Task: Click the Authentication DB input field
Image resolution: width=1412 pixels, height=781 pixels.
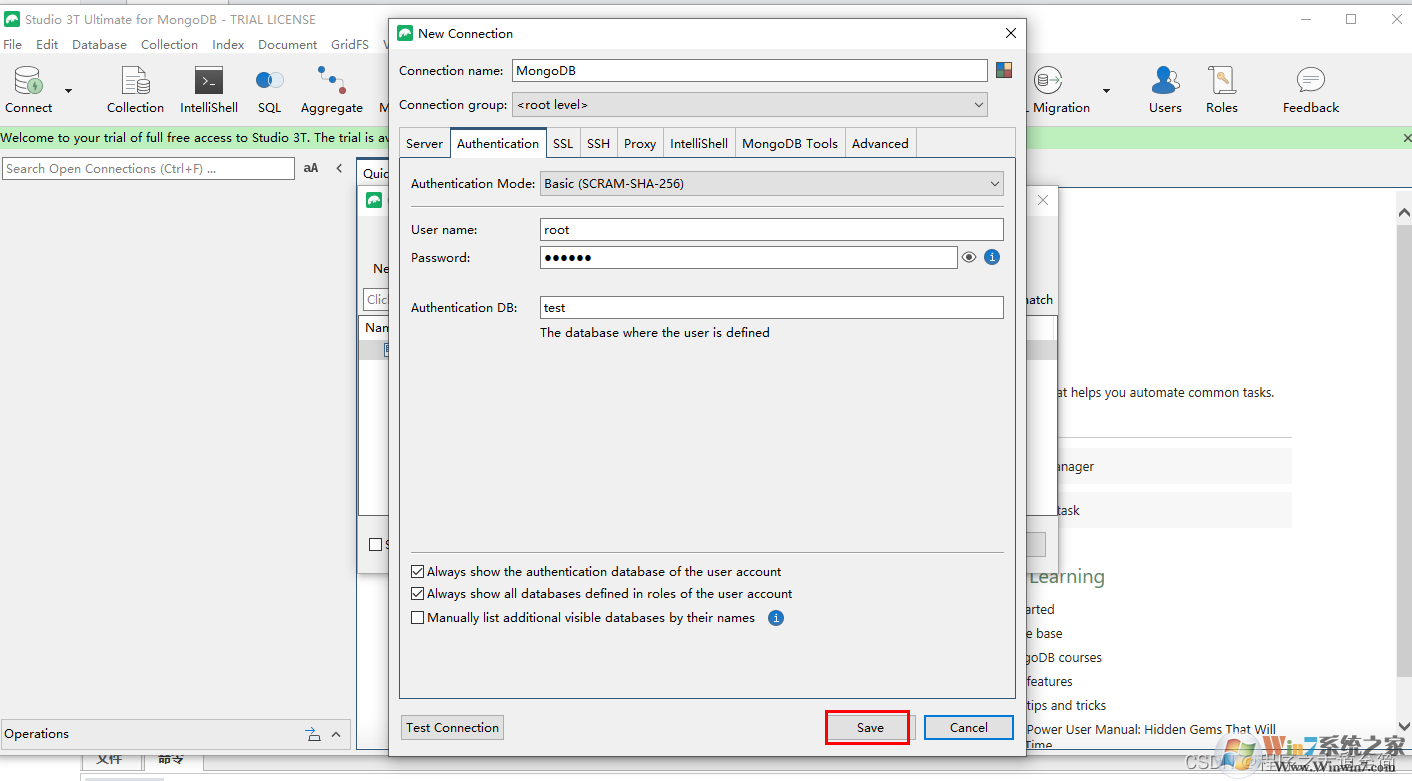Action: [771, 308]
